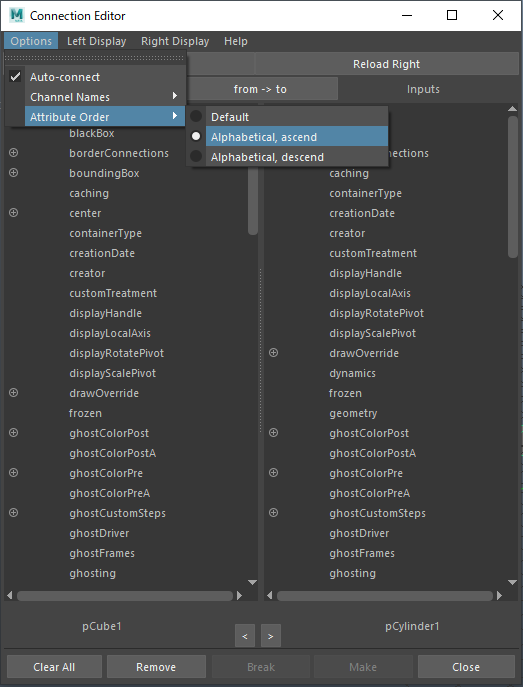Select containerType in left list

tap(106, 233)
